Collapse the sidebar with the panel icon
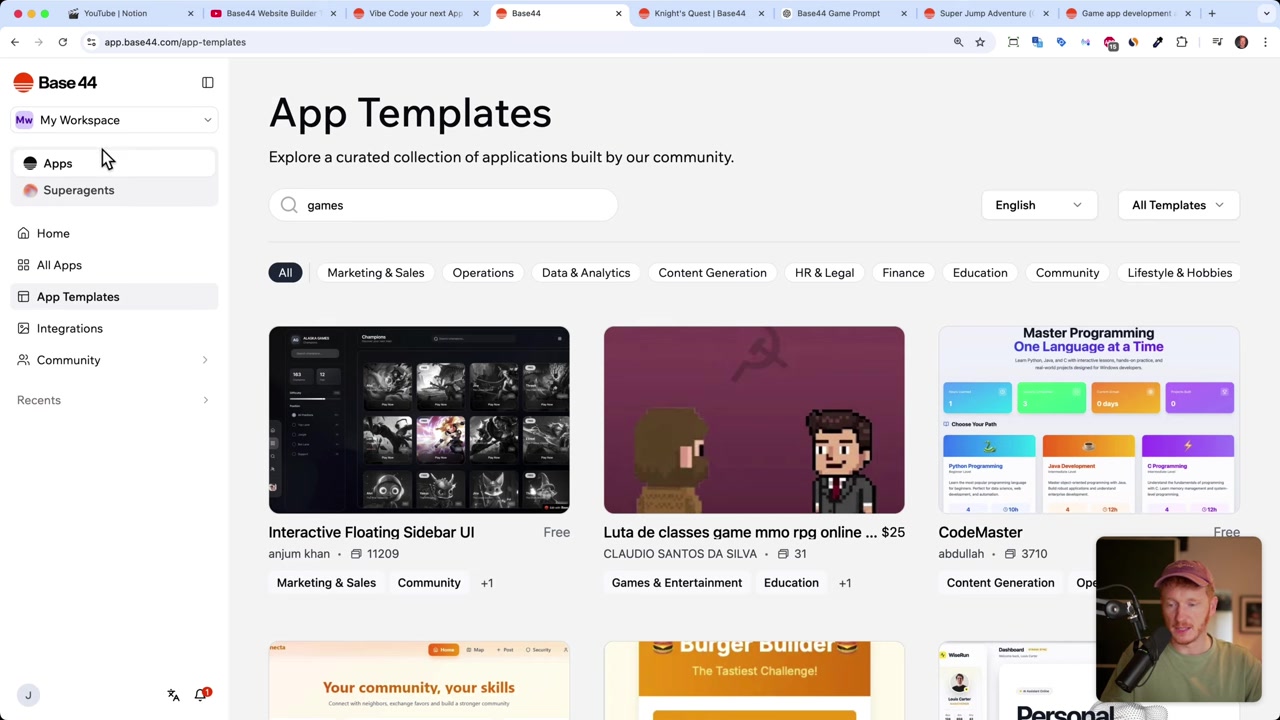Image resolution: width=1280 pixels, height=720 pixels. [x=208, y=83]
